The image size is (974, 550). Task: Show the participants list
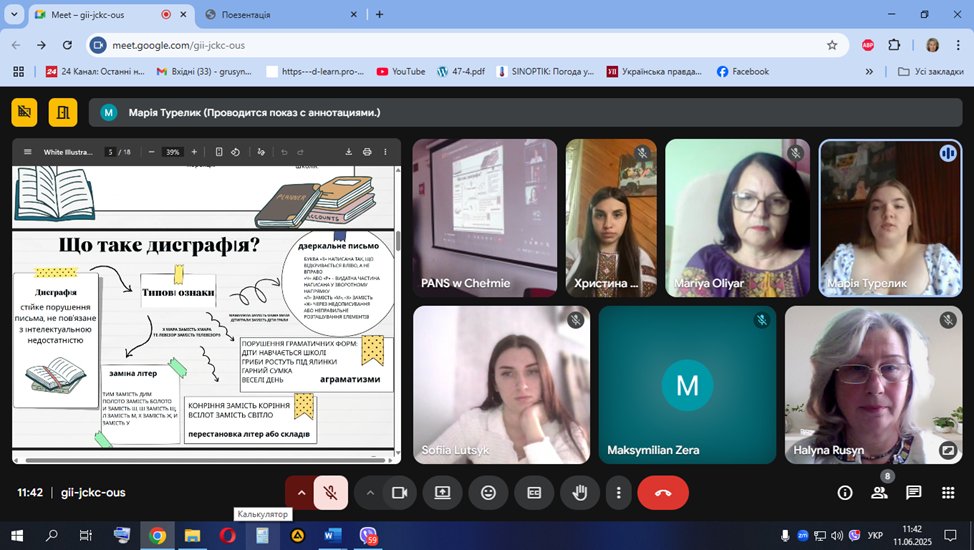[x=879, y=492]
